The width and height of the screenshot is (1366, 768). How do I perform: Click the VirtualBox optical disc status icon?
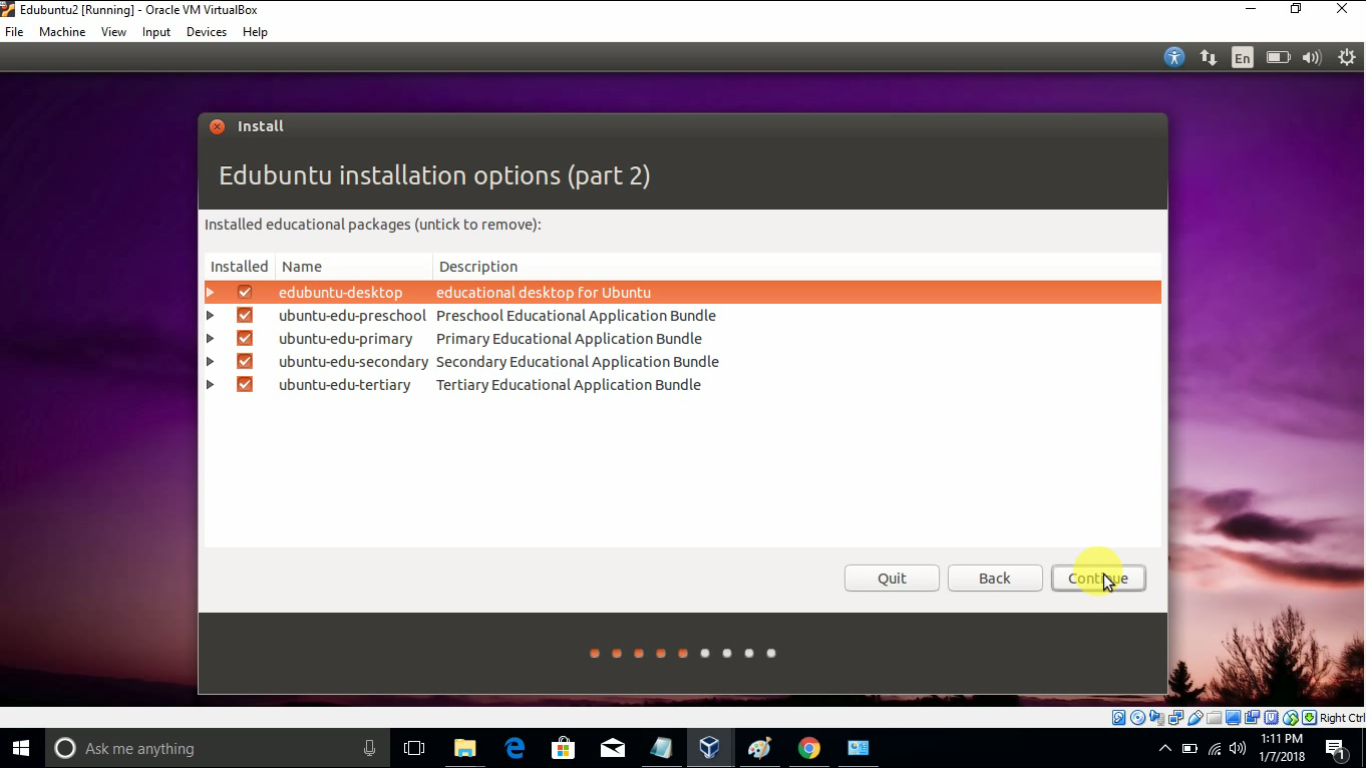click(1138, 718)
